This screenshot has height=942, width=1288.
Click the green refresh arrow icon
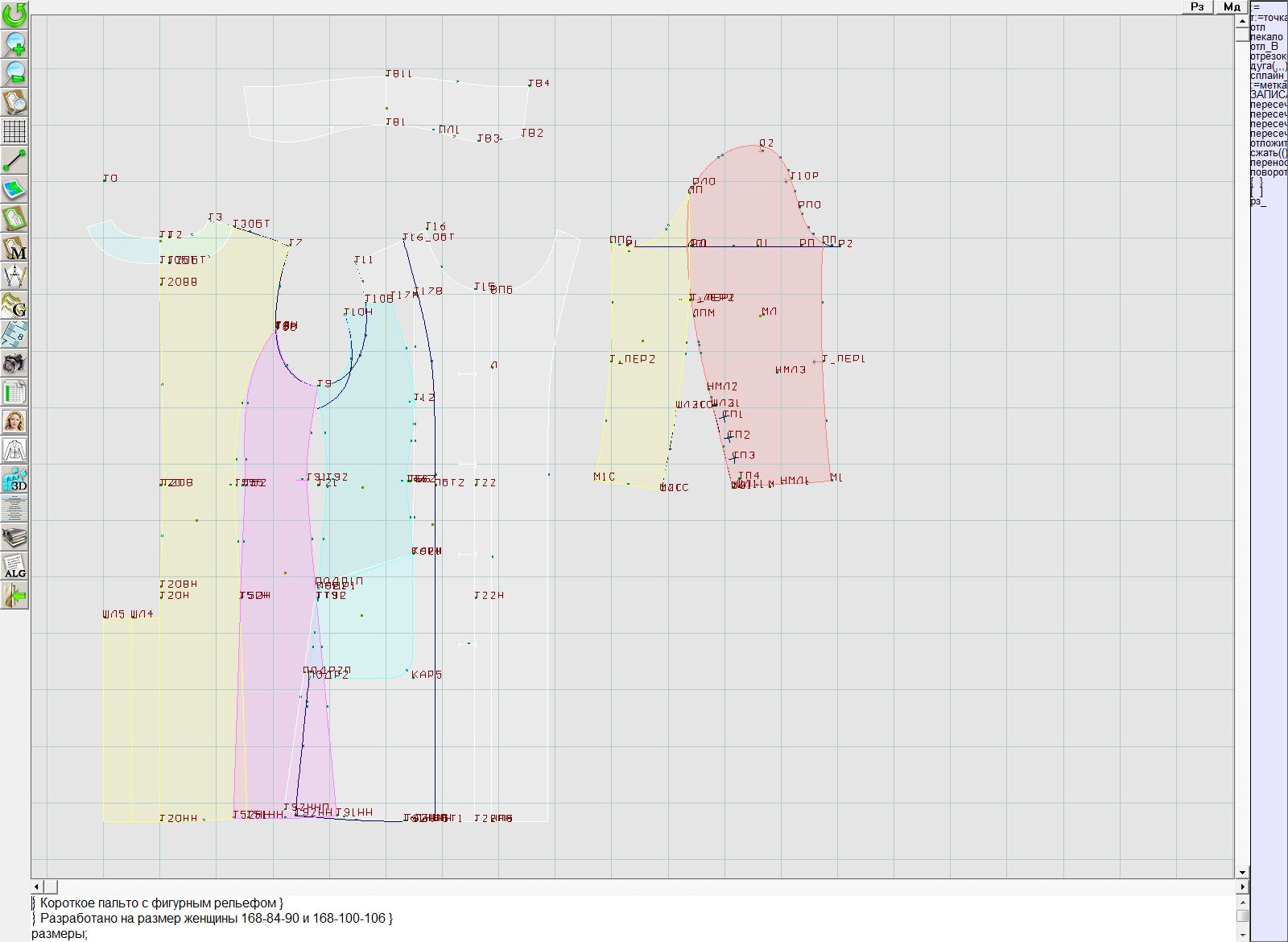(x=14, y=14)
